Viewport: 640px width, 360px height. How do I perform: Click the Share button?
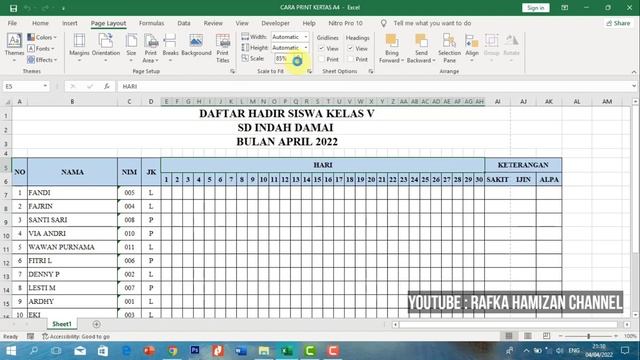618,23
